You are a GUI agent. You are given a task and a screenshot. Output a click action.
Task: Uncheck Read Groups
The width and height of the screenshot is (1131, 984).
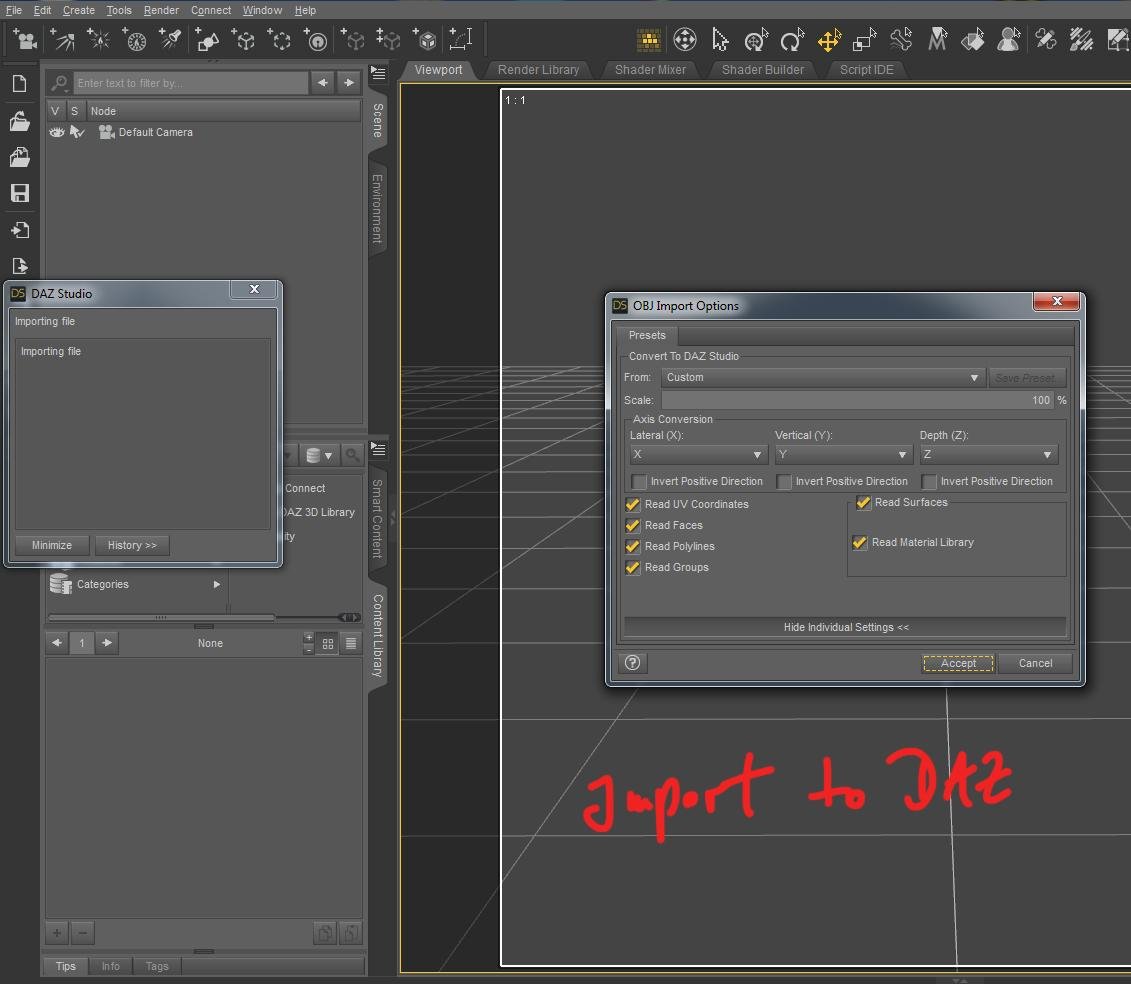(x=633, y=567)
